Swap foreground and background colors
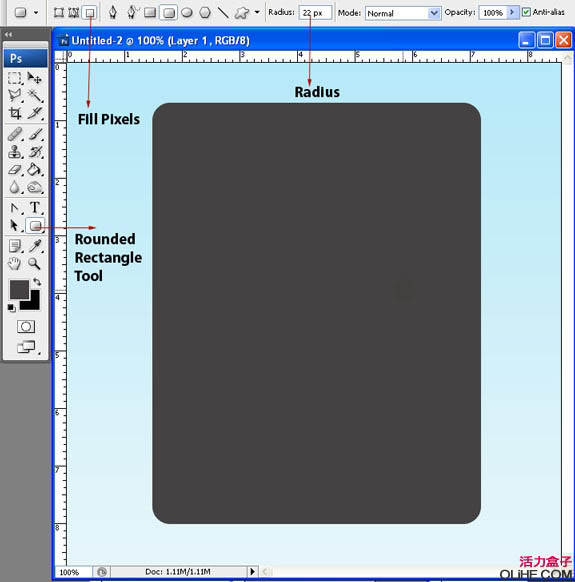The image size is (575, 582). (37, 282)
